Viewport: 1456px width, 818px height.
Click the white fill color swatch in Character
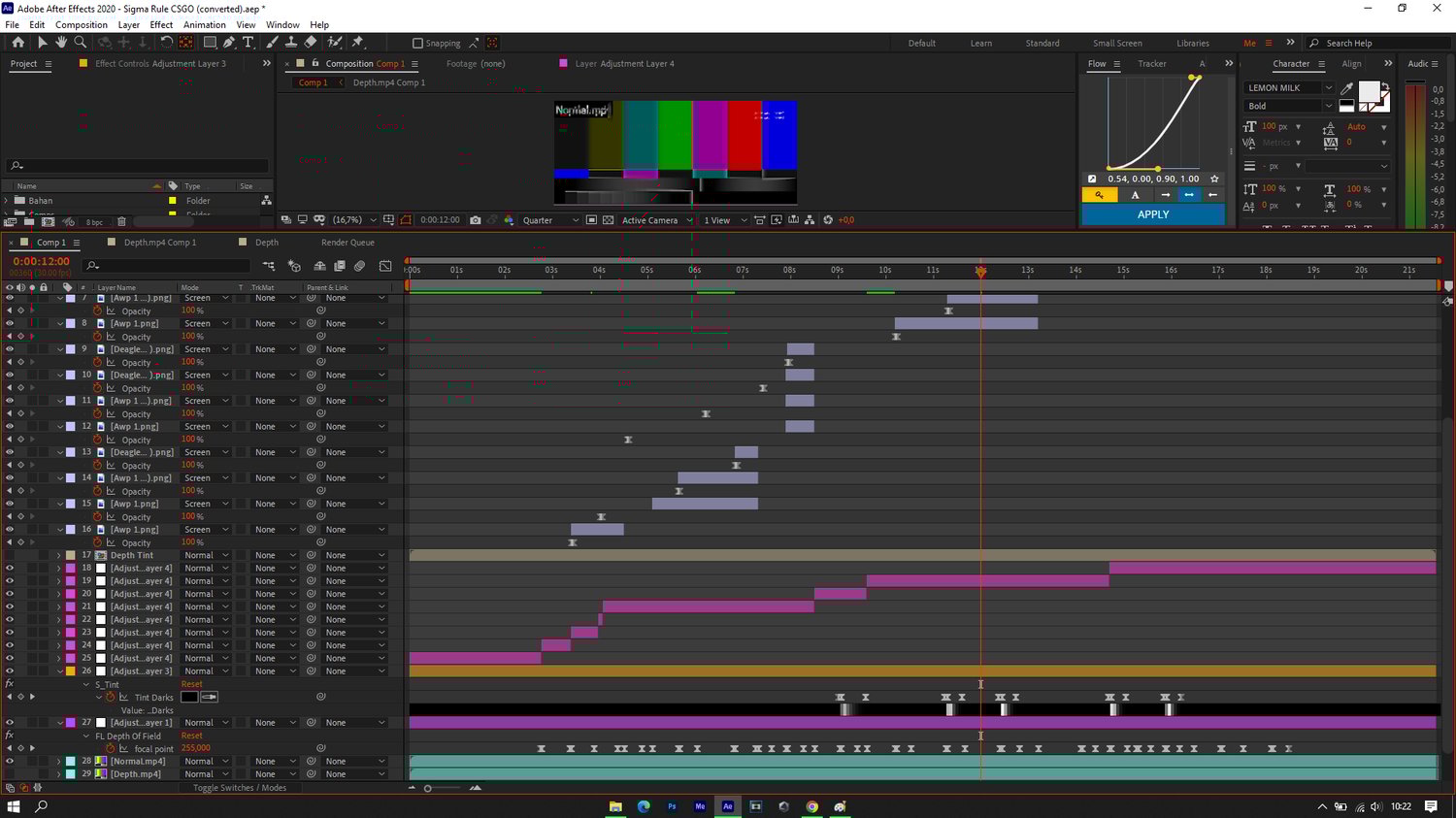(1369, 91)
